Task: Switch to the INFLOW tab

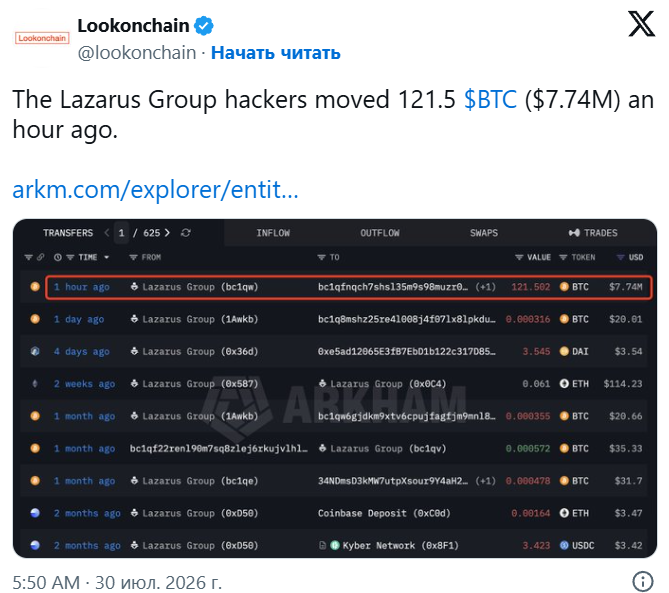Action: pos(273,233)
